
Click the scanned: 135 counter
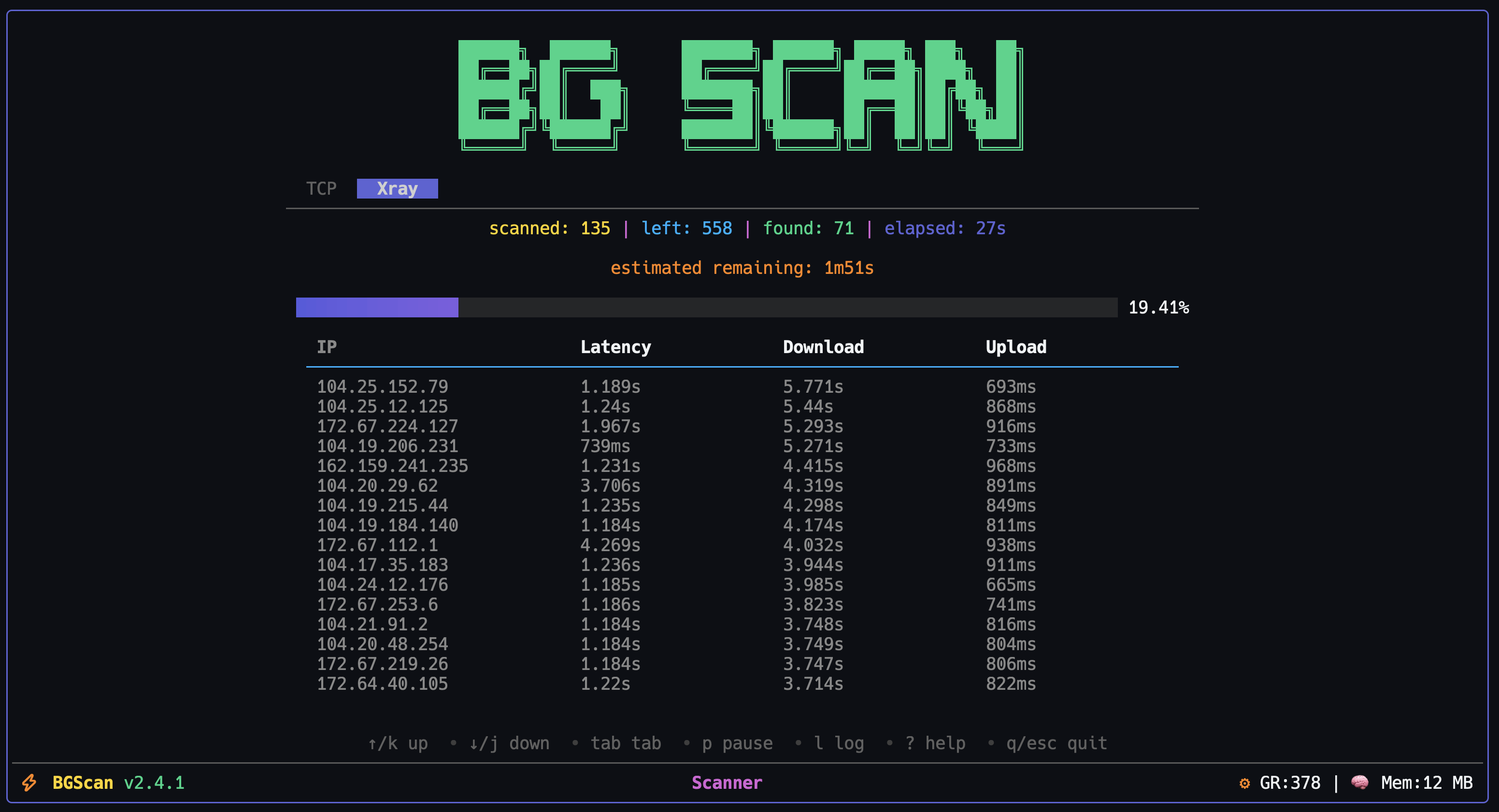tap(549, 228)
